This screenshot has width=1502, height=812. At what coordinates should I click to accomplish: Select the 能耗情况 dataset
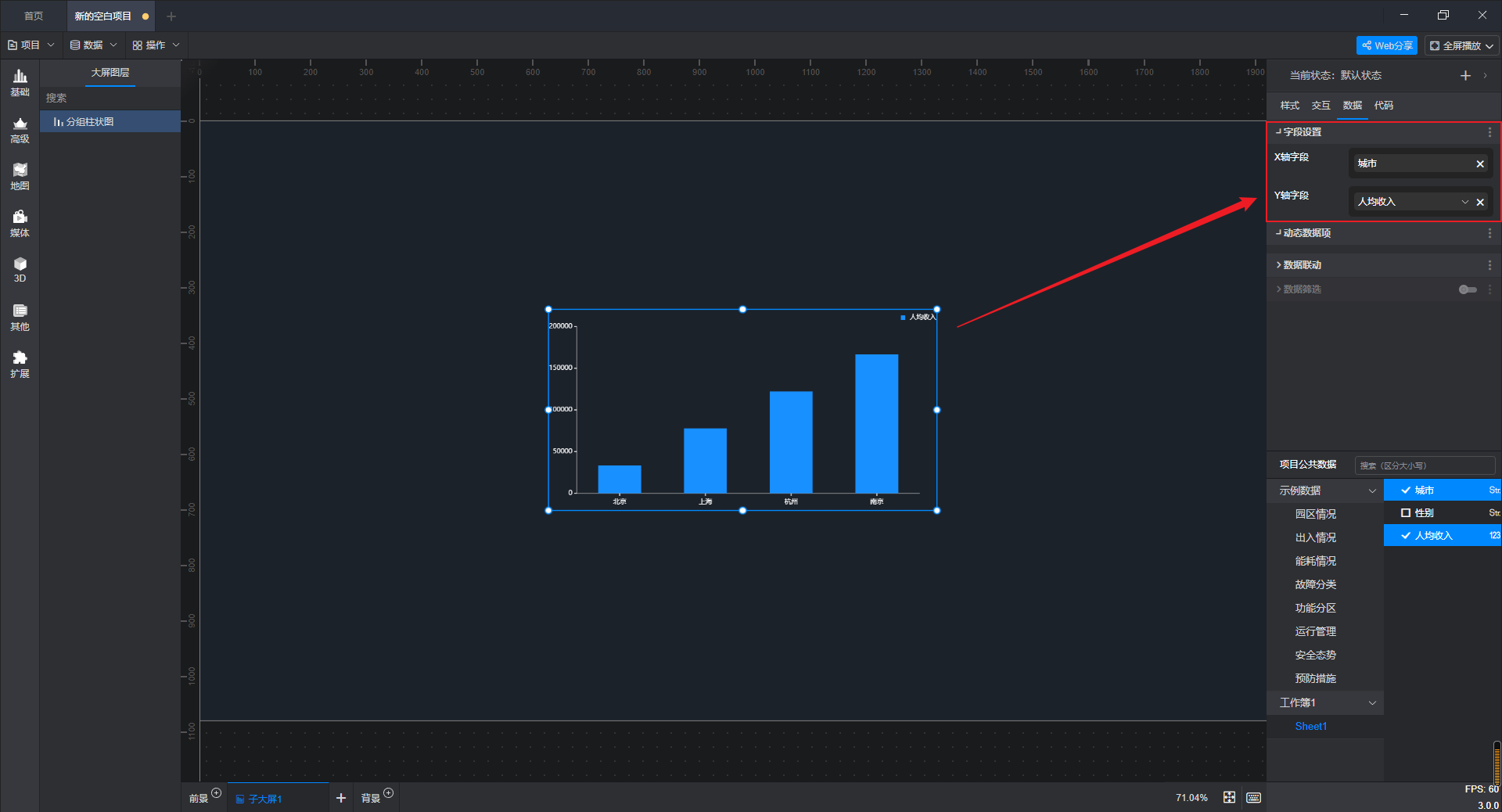click(1315, 561)
